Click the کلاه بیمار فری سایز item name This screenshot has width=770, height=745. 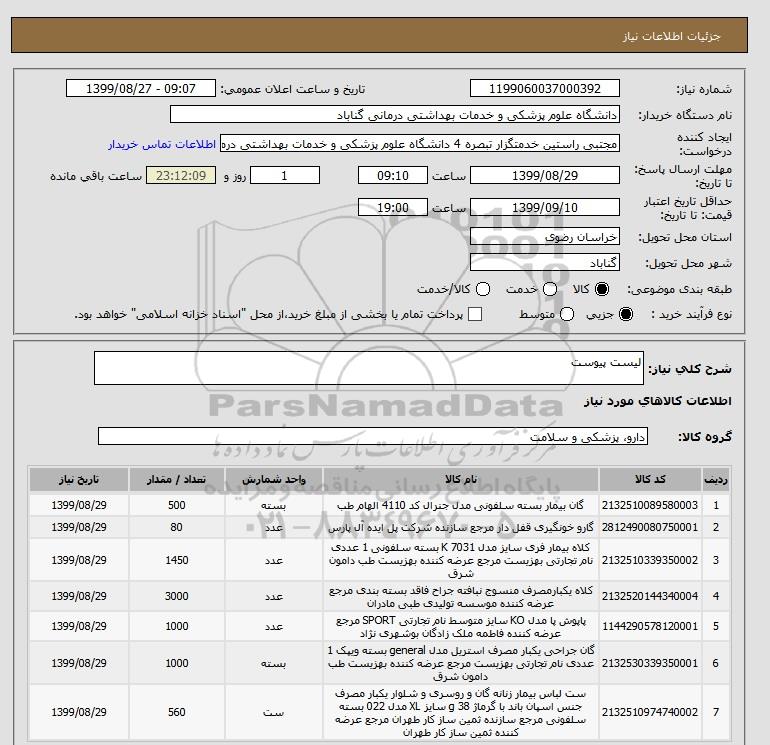tap(461, 560)
